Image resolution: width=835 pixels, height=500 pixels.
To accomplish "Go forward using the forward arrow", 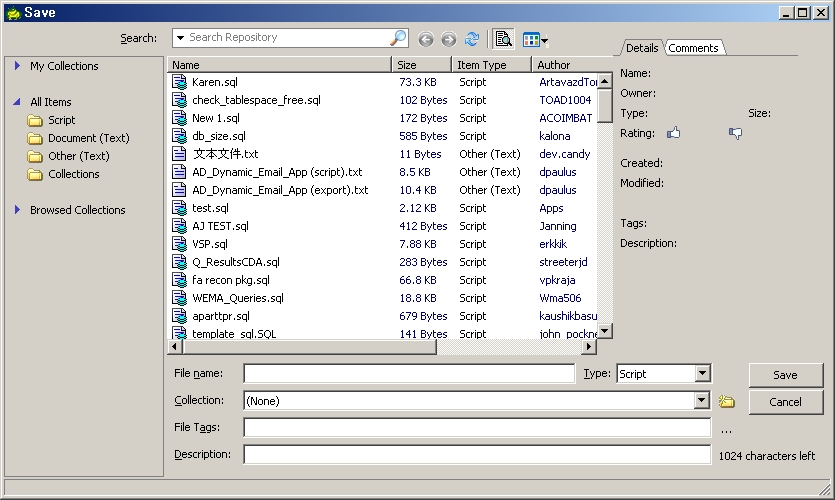I will (x=448, y=39).
